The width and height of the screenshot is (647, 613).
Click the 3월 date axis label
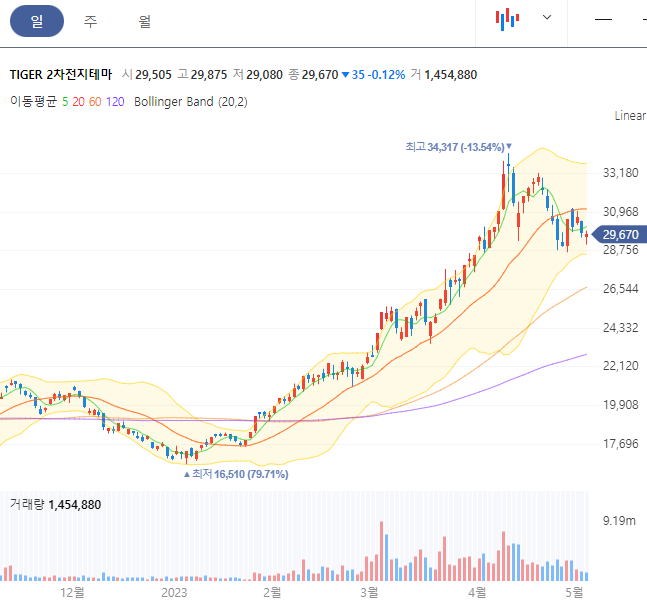pyautogui.click(x=369, y=593)
